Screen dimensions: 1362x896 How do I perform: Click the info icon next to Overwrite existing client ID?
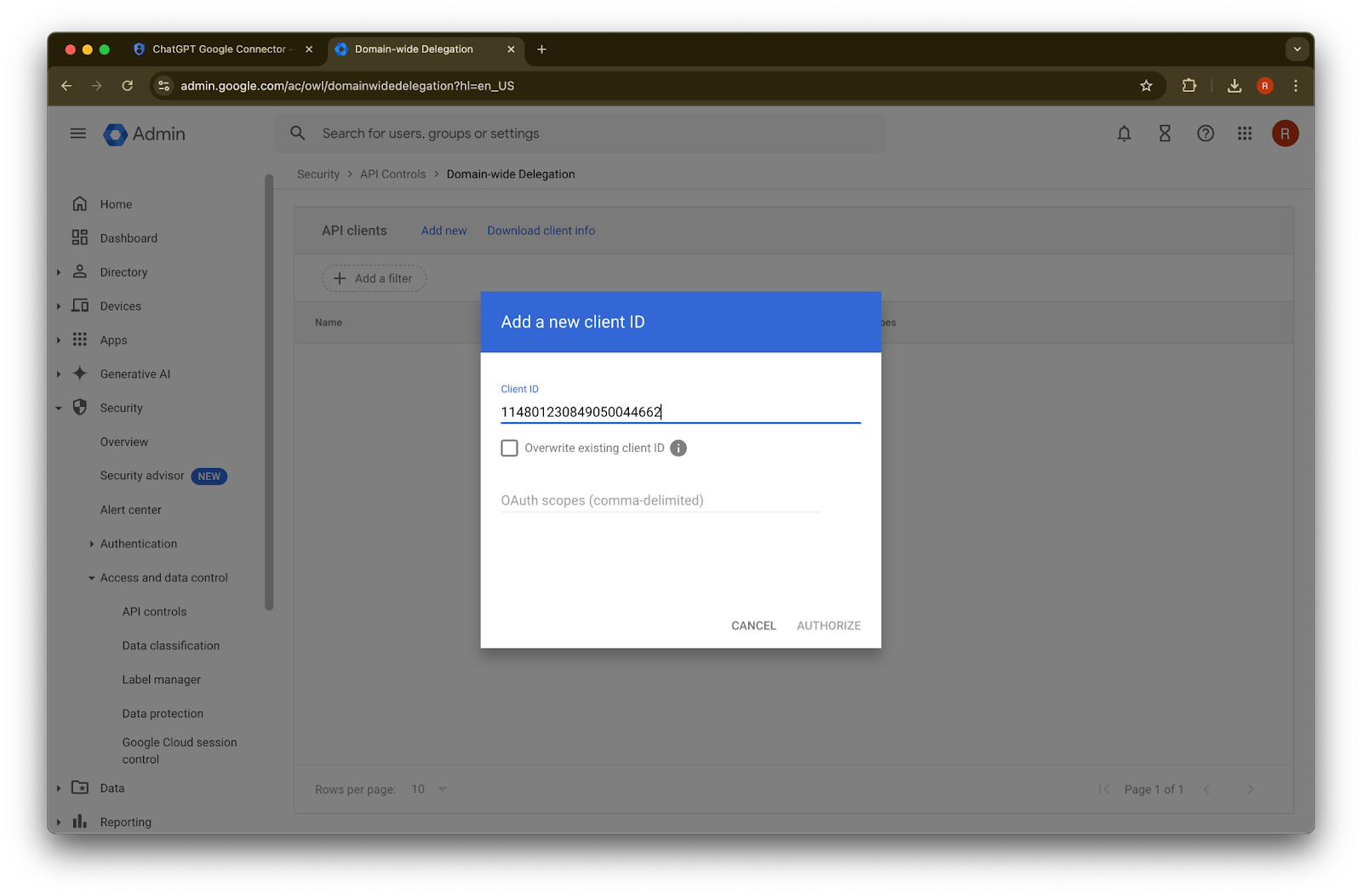tap(678, 448)
